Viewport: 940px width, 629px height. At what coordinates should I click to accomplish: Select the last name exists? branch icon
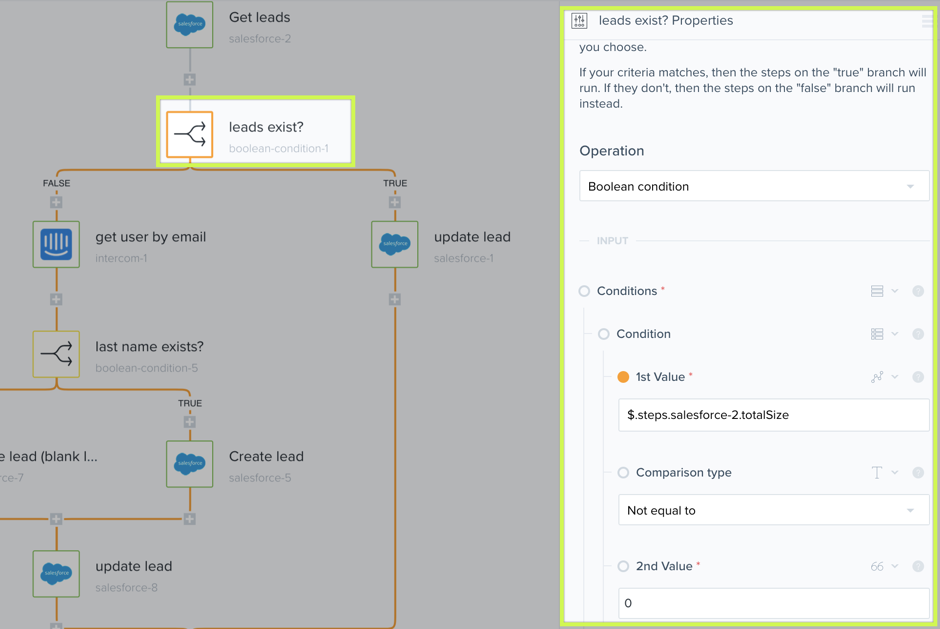pyautogui.click(x=56, y=354)
